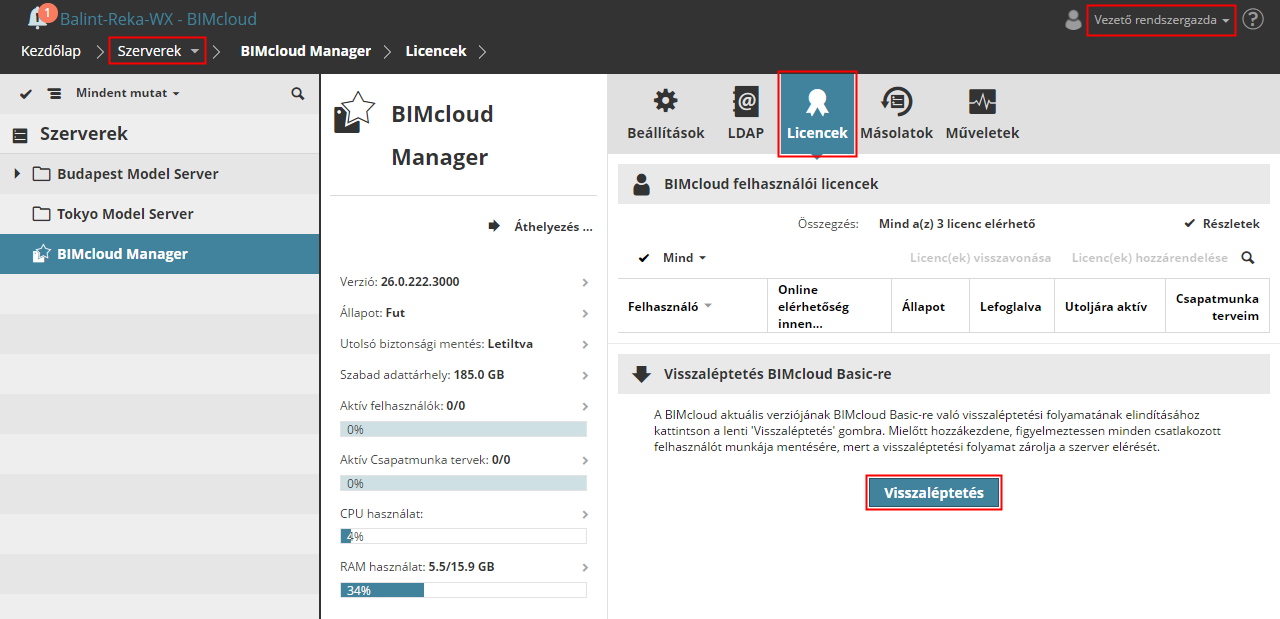This screenshot has width=1280, height=619.
Task: Click the search magnifier in the license table
Action: tap(1248, 258)
